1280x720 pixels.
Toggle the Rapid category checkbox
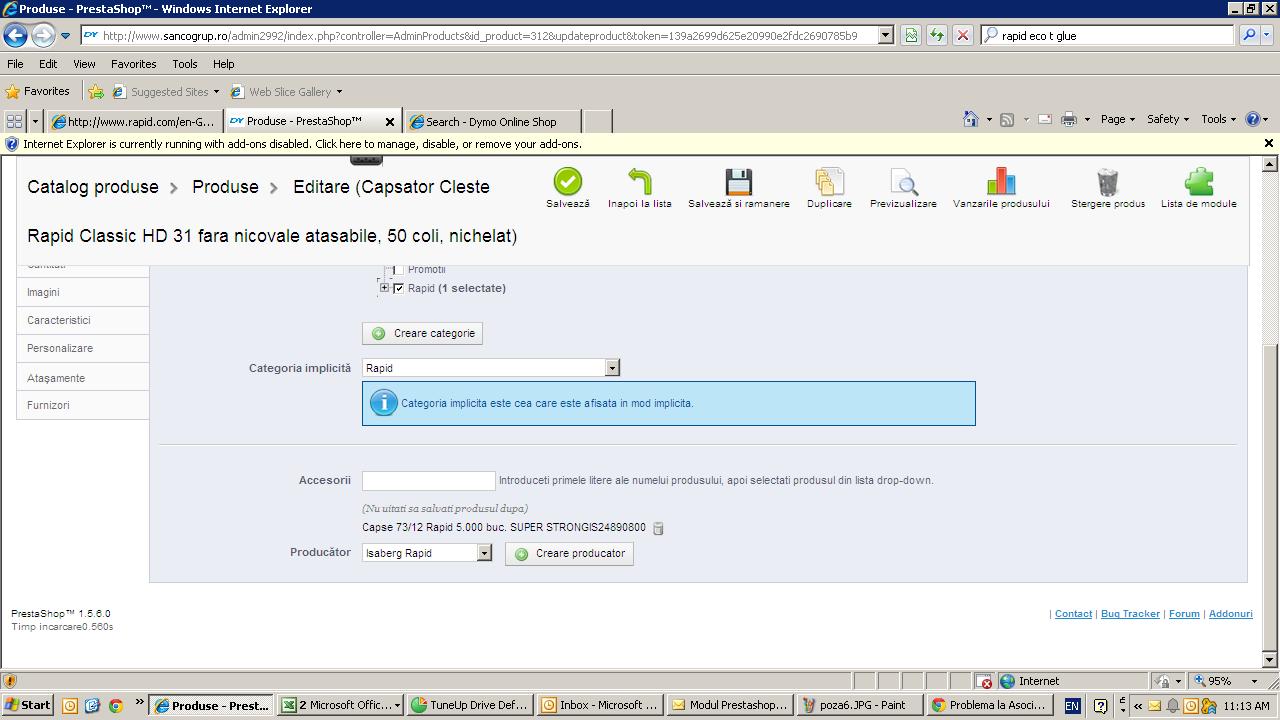point(399,288)
